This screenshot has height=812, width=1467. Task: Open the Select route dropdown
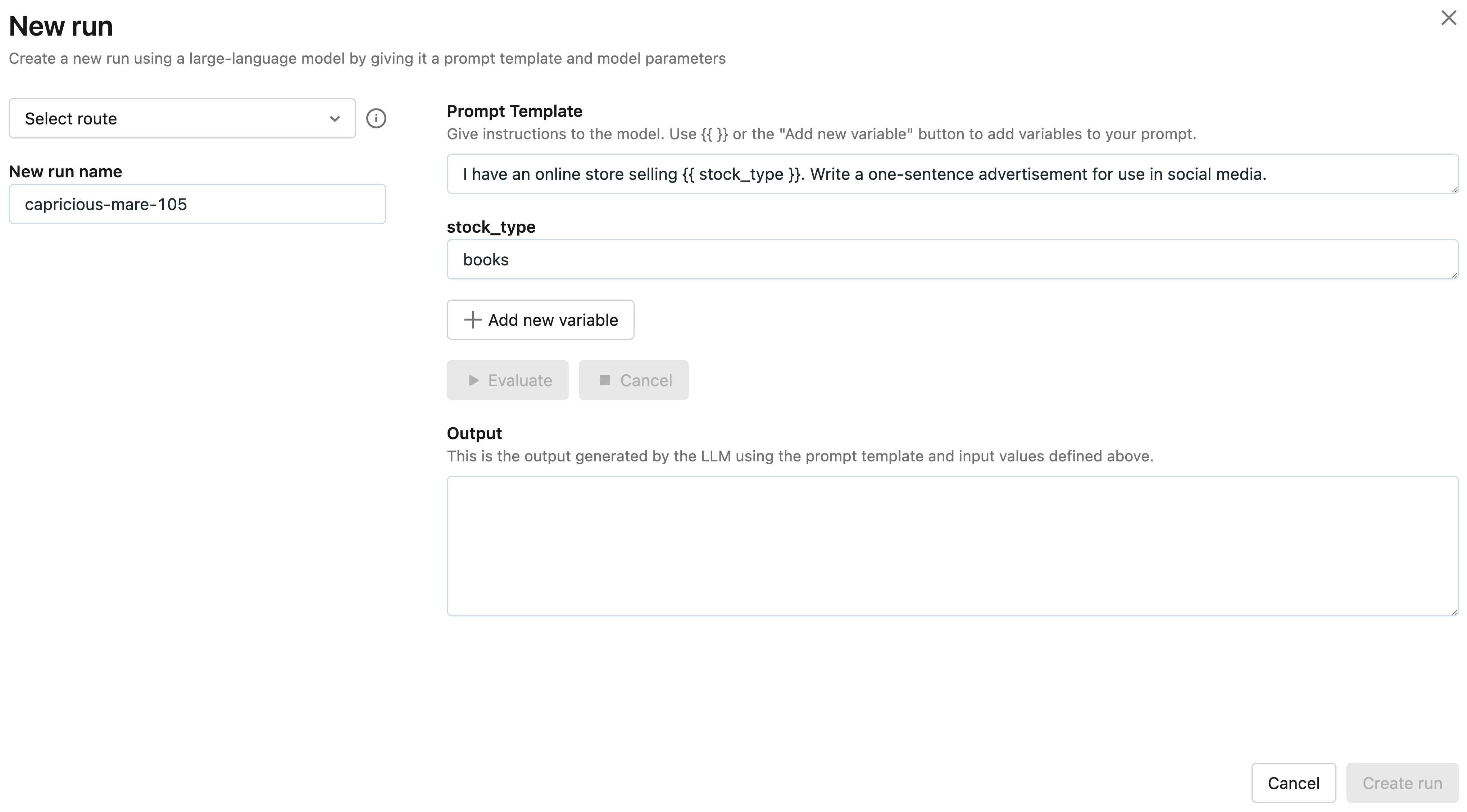click(182, 118)
